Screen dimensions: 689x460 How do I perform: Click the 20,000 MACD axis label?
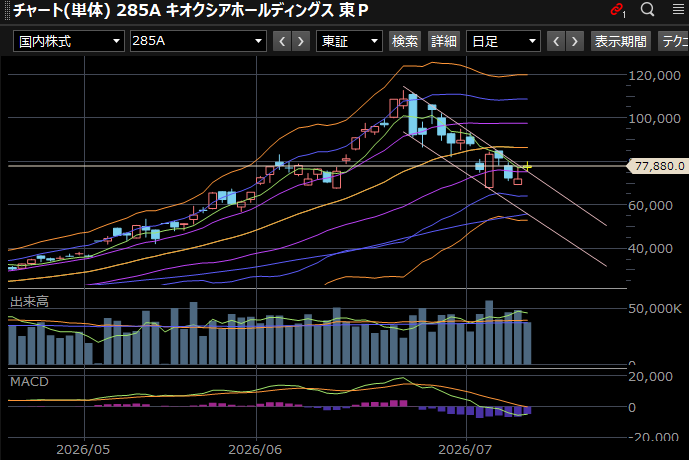coord(650,377)
